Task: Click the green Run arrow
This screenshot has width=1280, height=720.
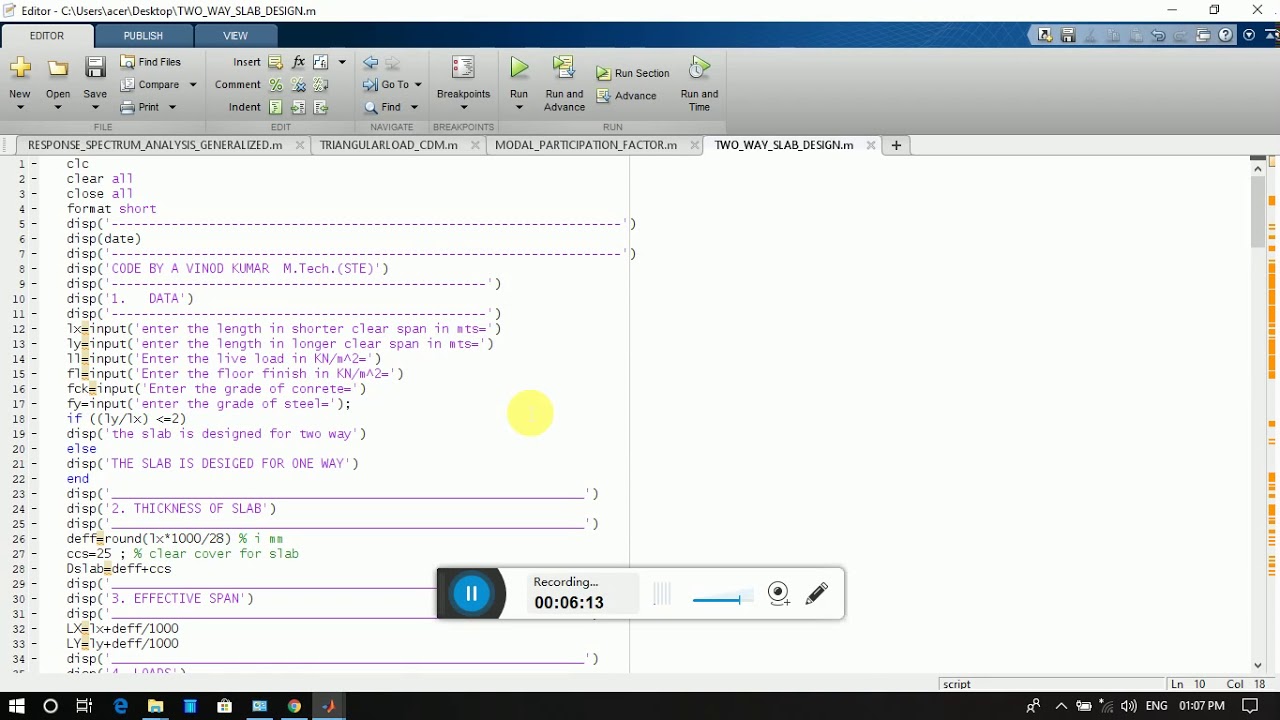Action: click(518, 68)
